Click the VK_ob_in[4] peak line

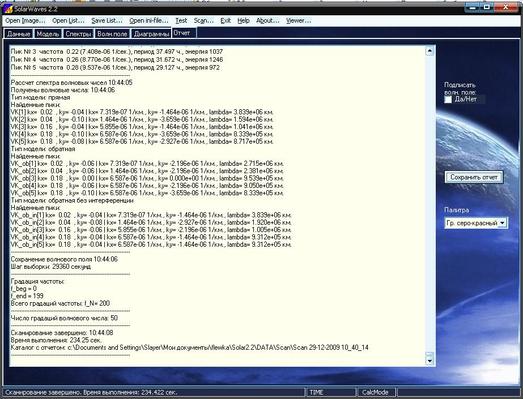point(151,237)
